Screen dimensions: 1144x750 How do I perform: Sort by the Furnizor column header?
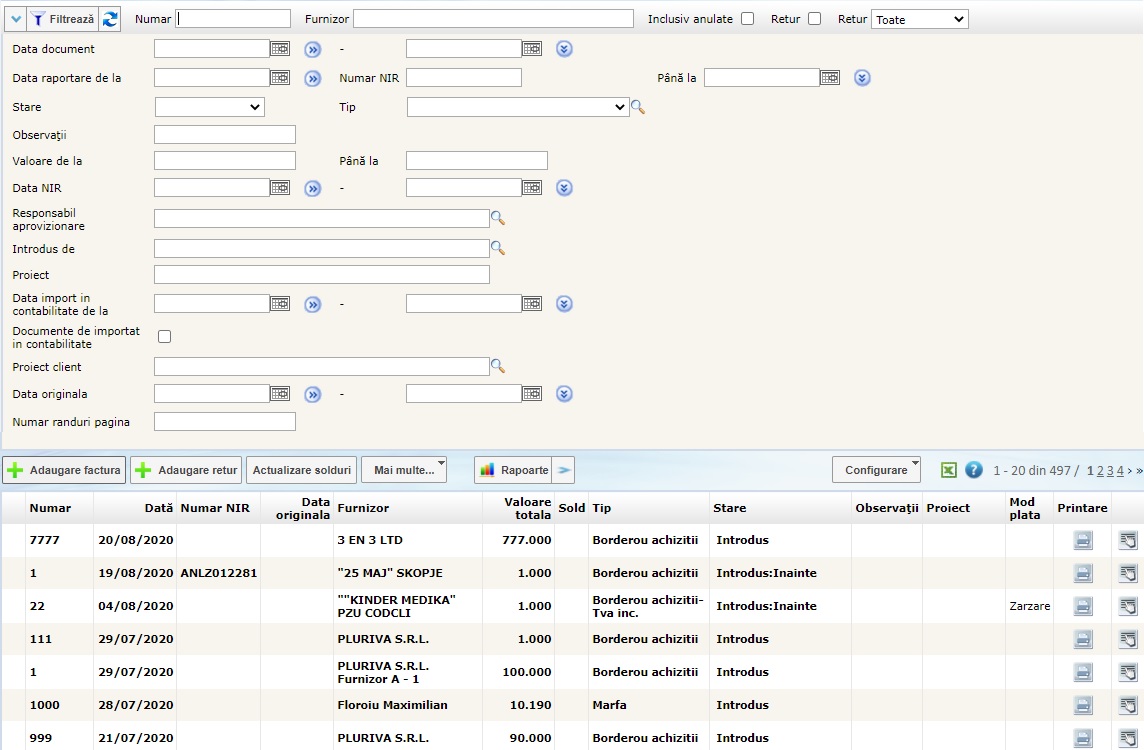point(363,508)
